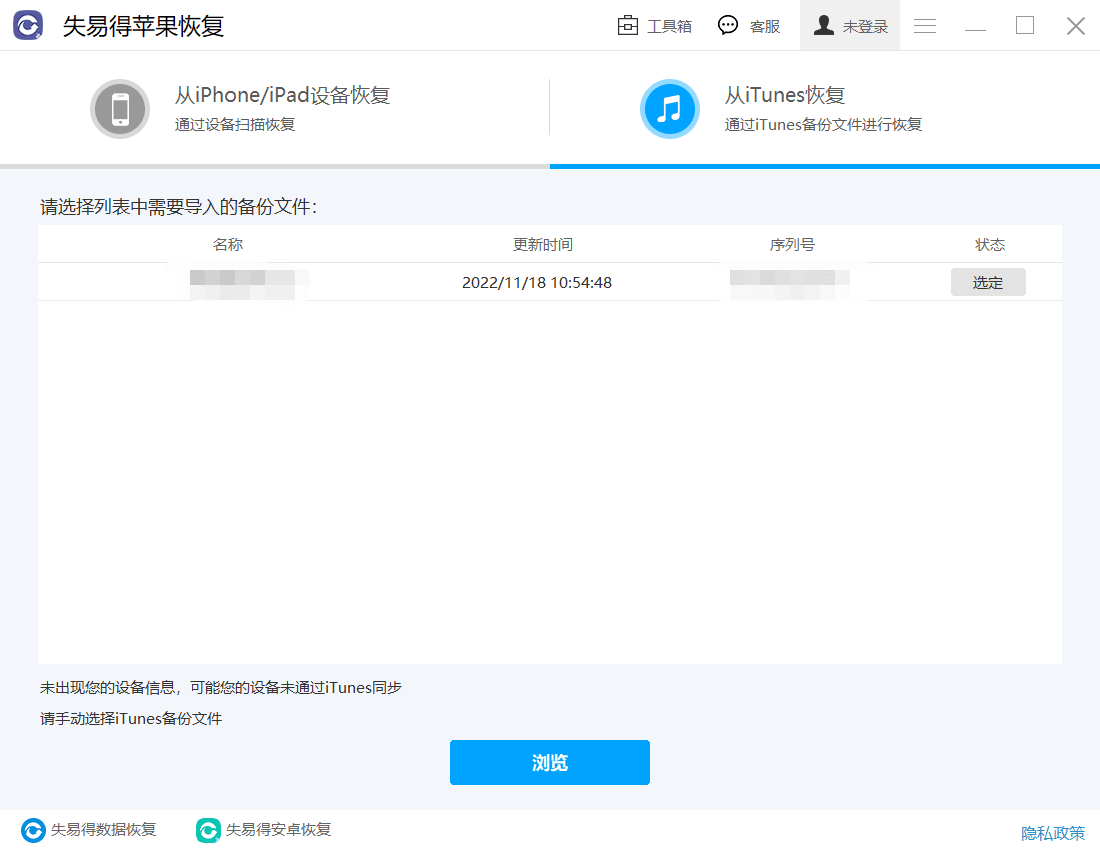The image size is (1100, 850).
Task: Open the 客服 customer service chat icon
Action: 728,25
